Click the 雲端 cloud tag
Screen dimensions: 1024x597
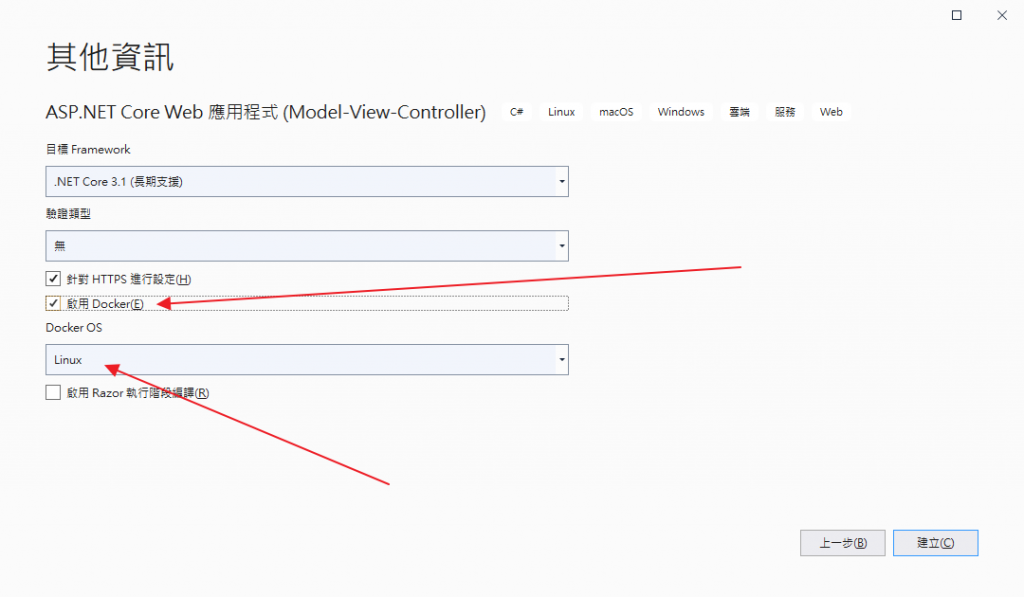coord(739,112)
